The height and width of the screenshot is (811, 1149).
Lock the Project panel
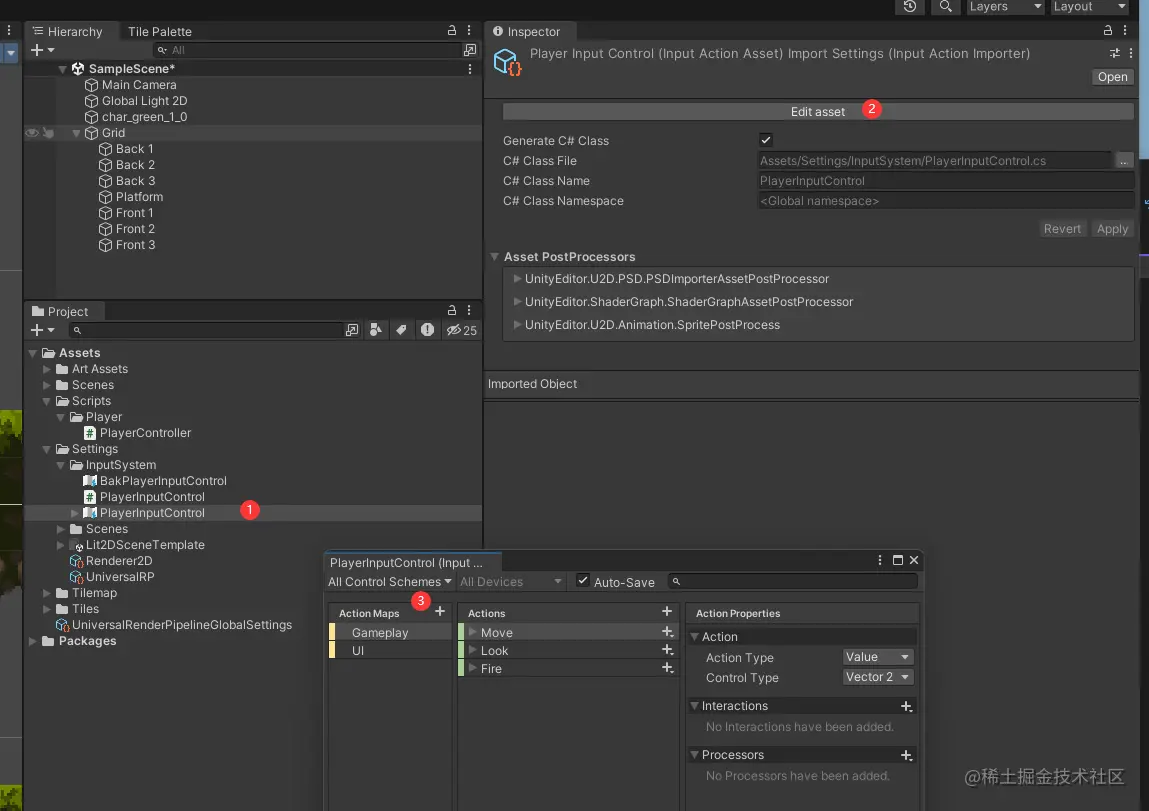(451, 311)
